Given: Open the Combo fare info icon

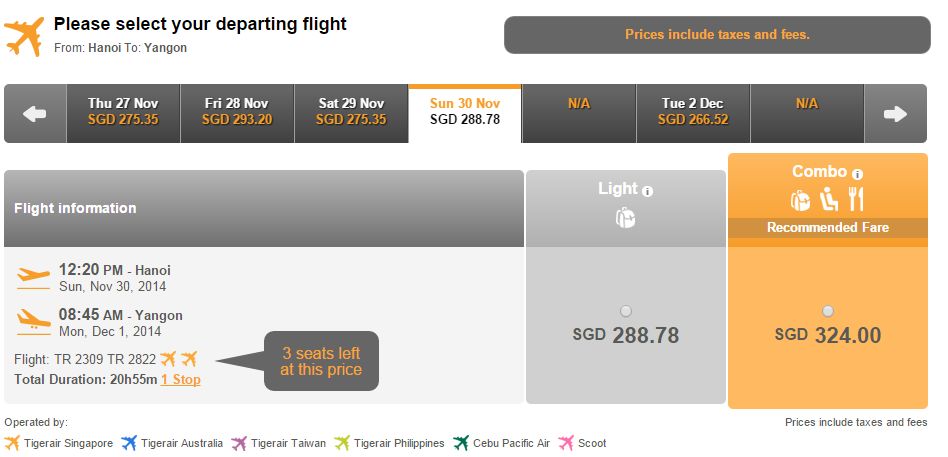Looking at the screenshot, I should point(857,175).
